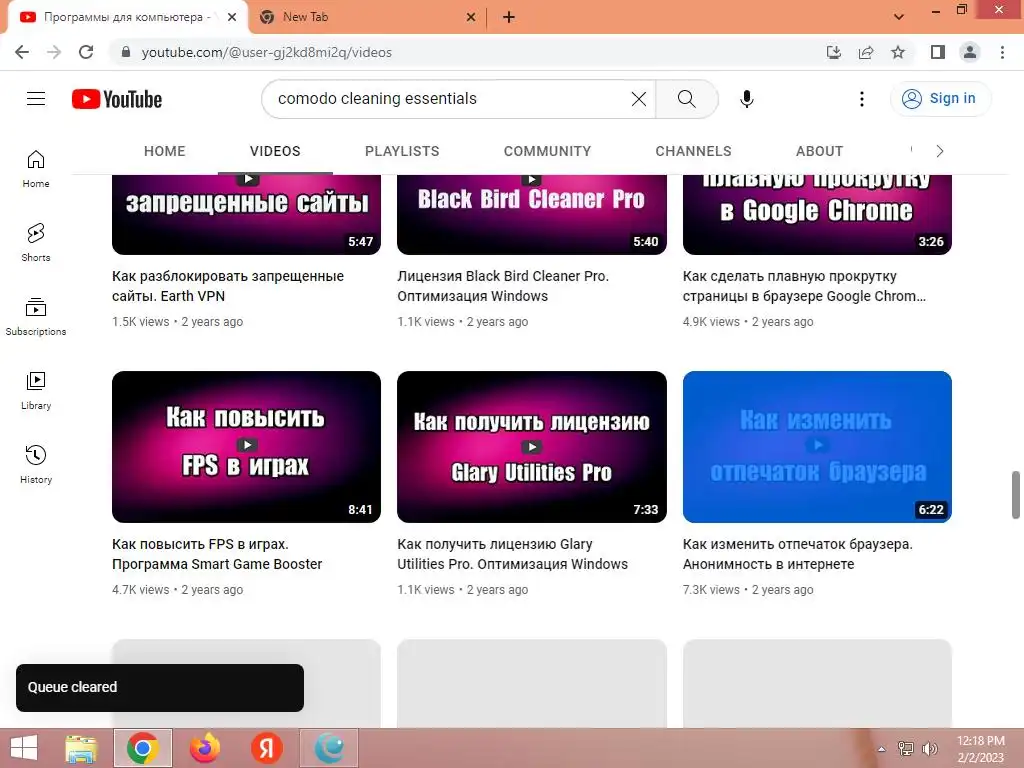This screenshot has height=768, width=1024.
Task: Play Glary Utilities Pro thumbnail
Action: pos(532,447)
